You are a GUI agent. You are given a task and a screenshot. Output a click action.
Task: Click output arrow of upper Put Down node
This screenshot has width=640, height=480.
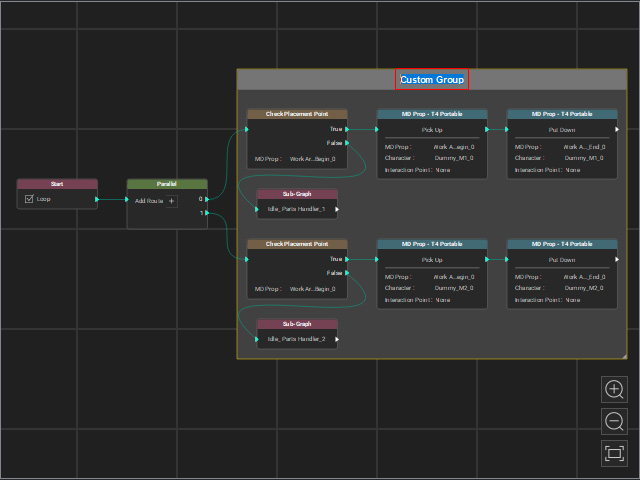[x=617, y=129]
